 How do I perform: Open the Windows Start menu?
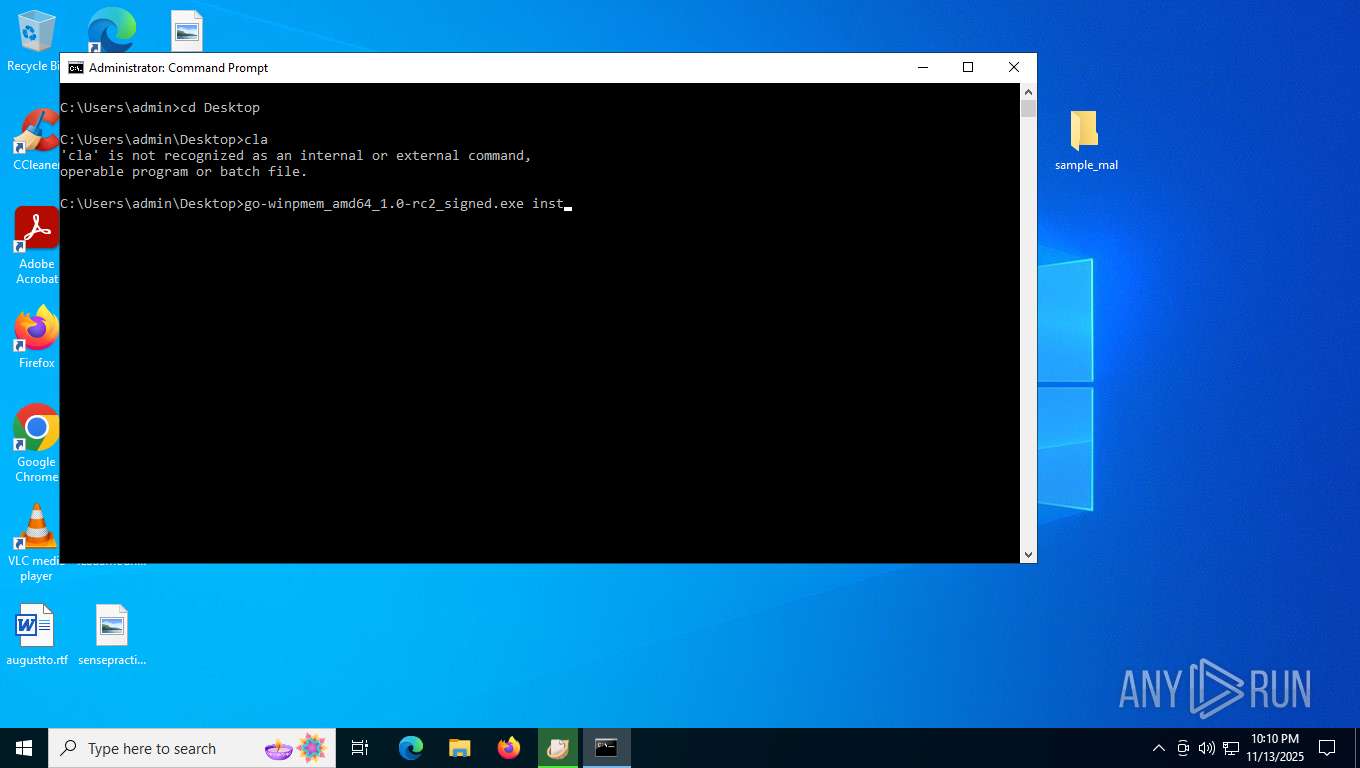click(x=24, y=748)
